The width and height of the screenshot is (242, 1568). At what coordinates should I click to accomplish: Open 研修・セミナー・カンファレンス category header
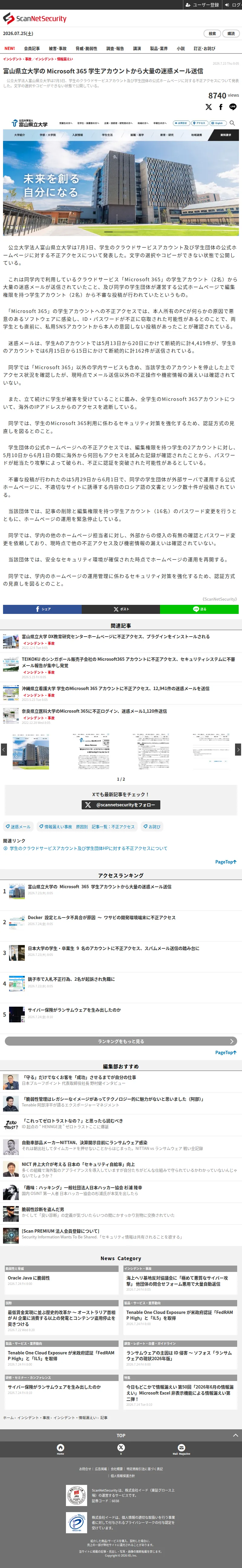(61, 1377)
